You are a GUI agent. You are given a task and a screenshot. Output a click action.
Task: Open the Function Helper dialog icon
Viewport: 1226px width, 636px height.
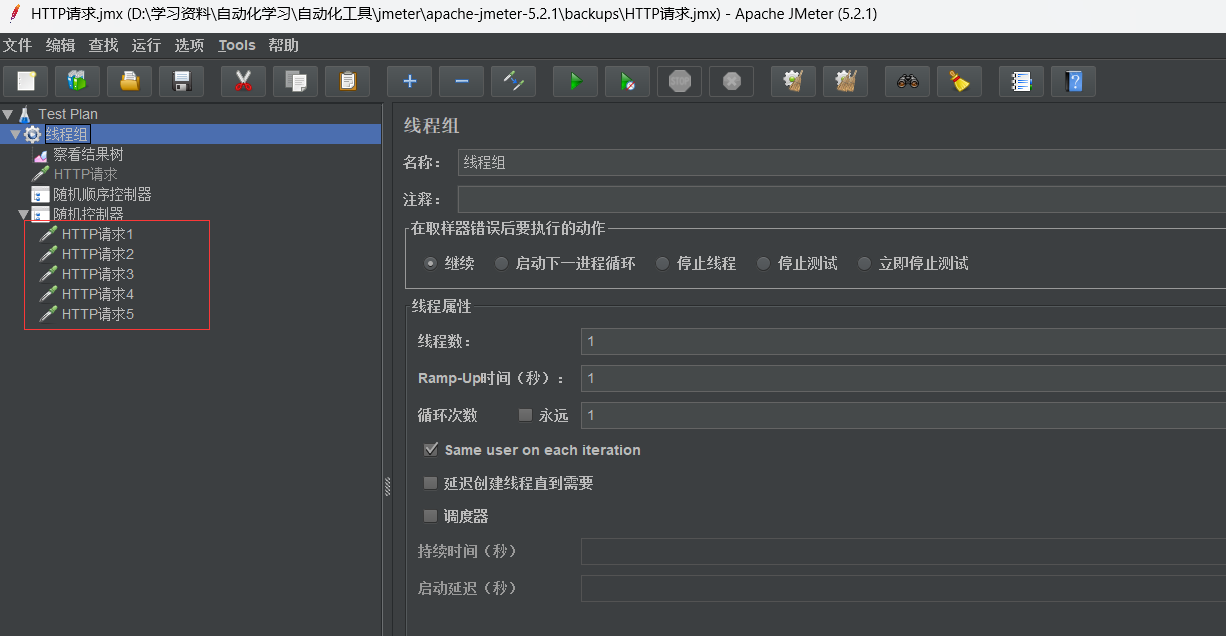click(x=1021, y=81)
